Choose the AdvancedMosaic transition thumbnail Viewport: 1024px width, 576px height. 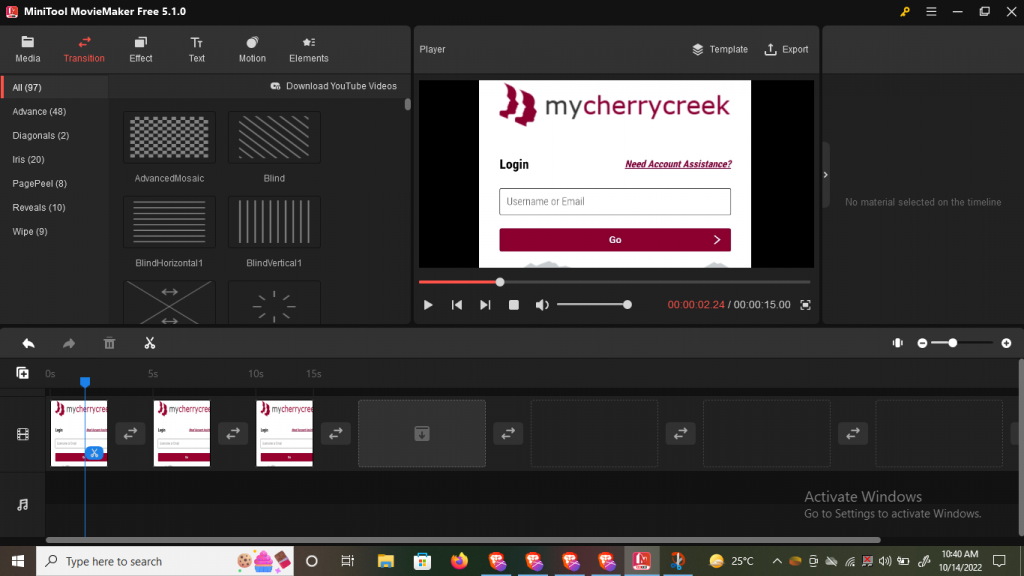pyautogui.click(x=169, y=137)
